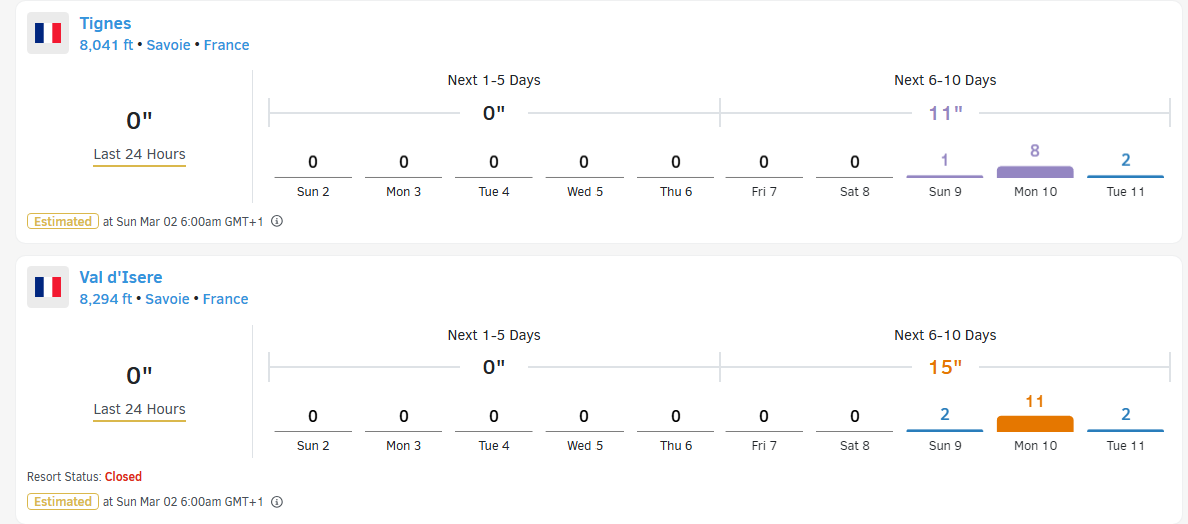Select Val d'Isere Mon 10 orange snow bar
The image size is (1188, 524).
coord(1035,424)
